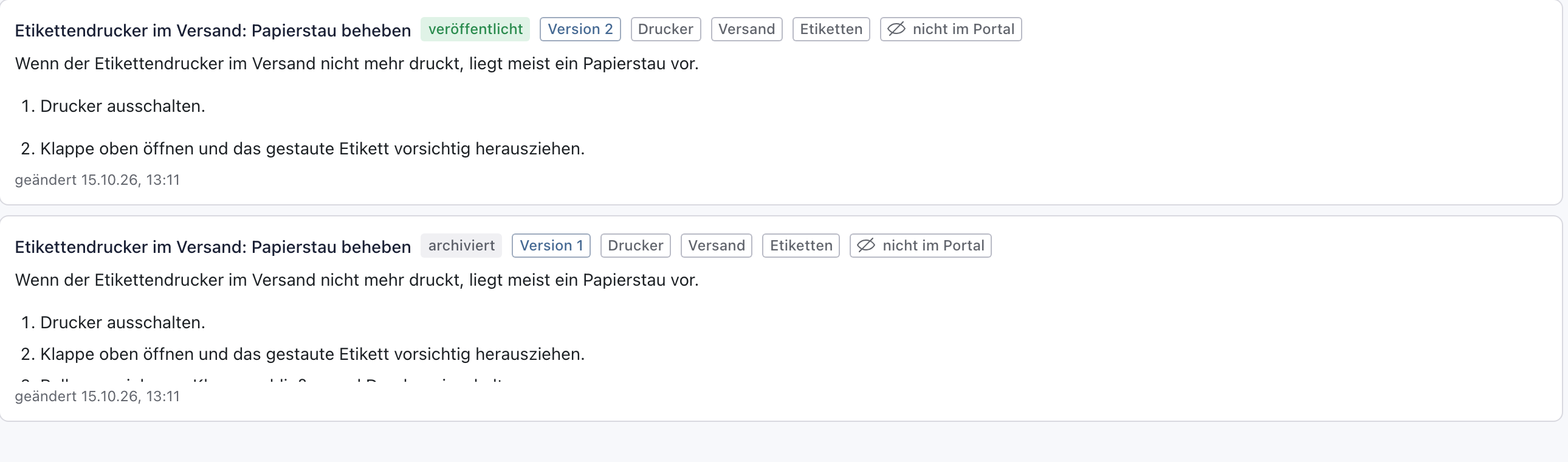Click 'geändert 15.10.26, 13:11' on the Version 2 card
Image resolution: width=1568 pixels, height=462 pixels.
click(97, 180)
